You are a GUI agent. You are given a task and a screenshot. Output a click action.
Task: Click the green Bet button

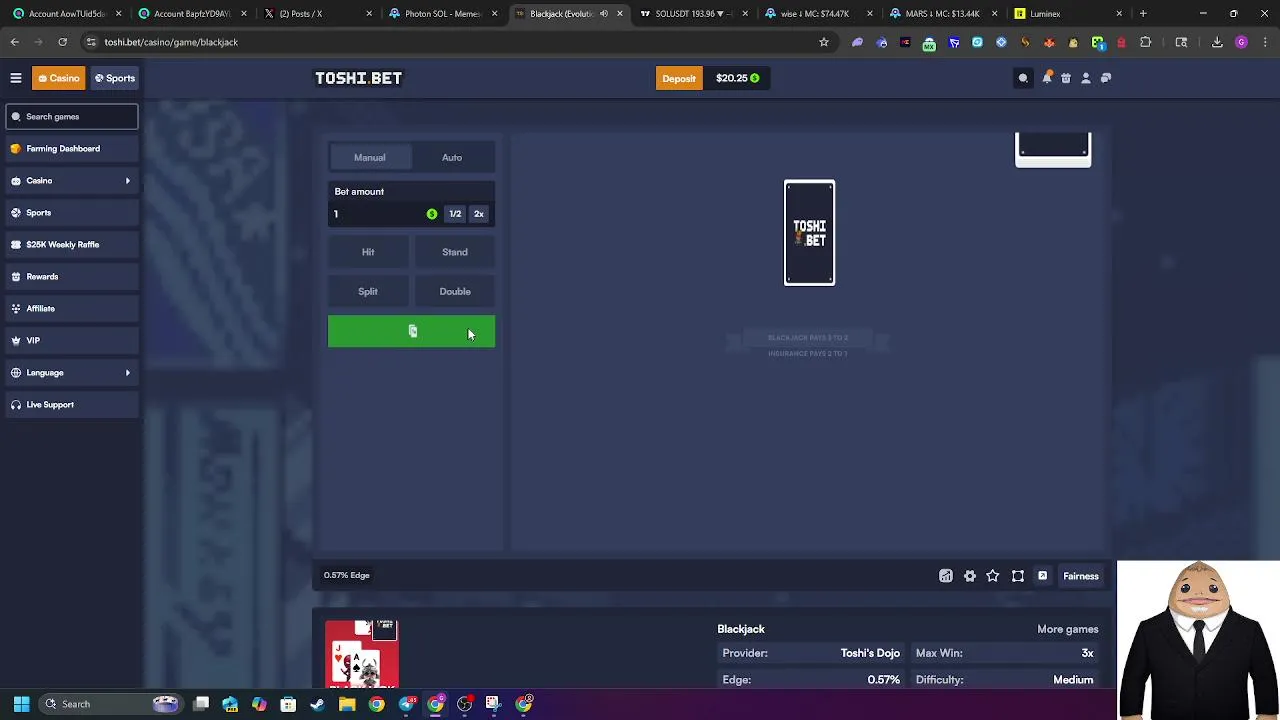coord(411,332)
